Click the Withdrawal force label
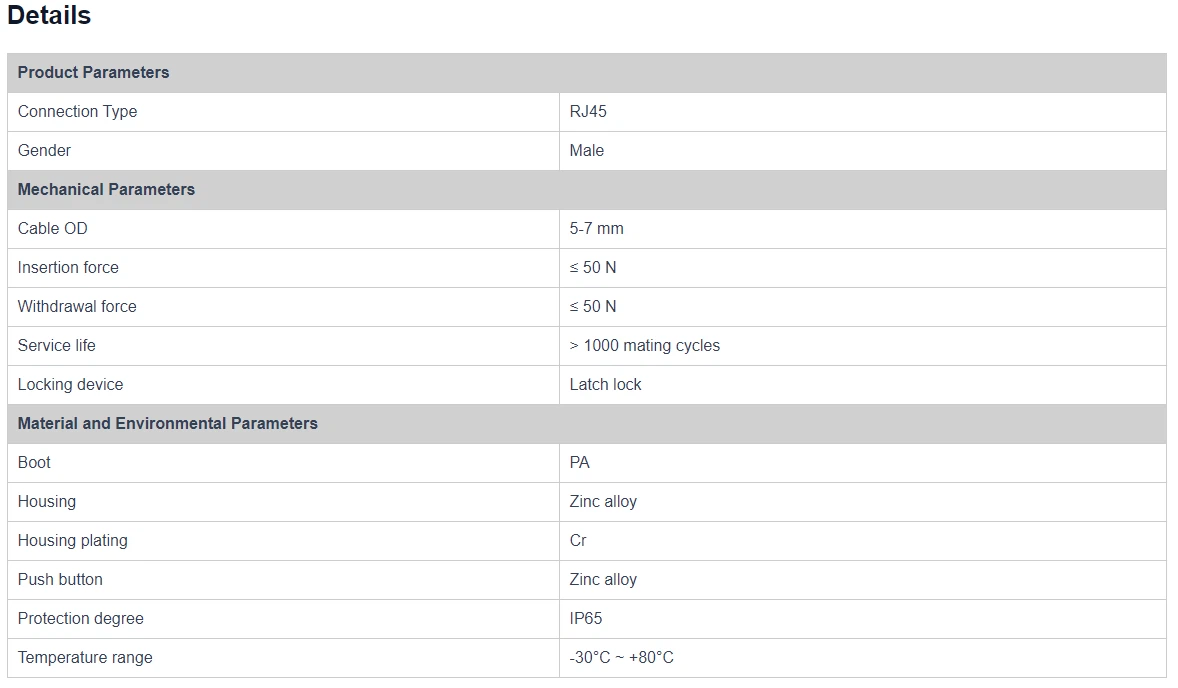 point(77,306)
